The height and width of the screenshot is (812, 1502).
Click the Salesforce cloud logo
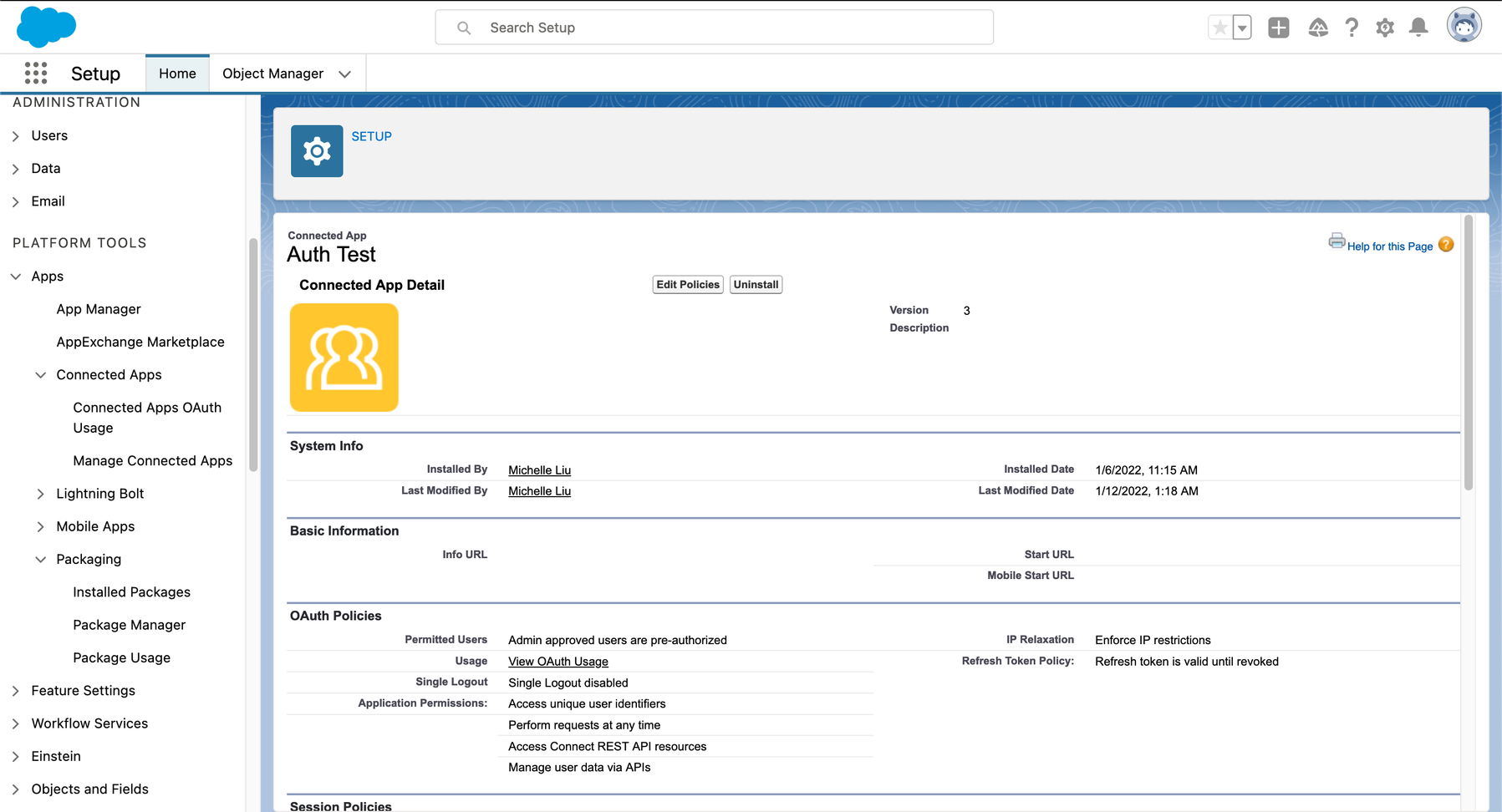click(x=46, y=27)
